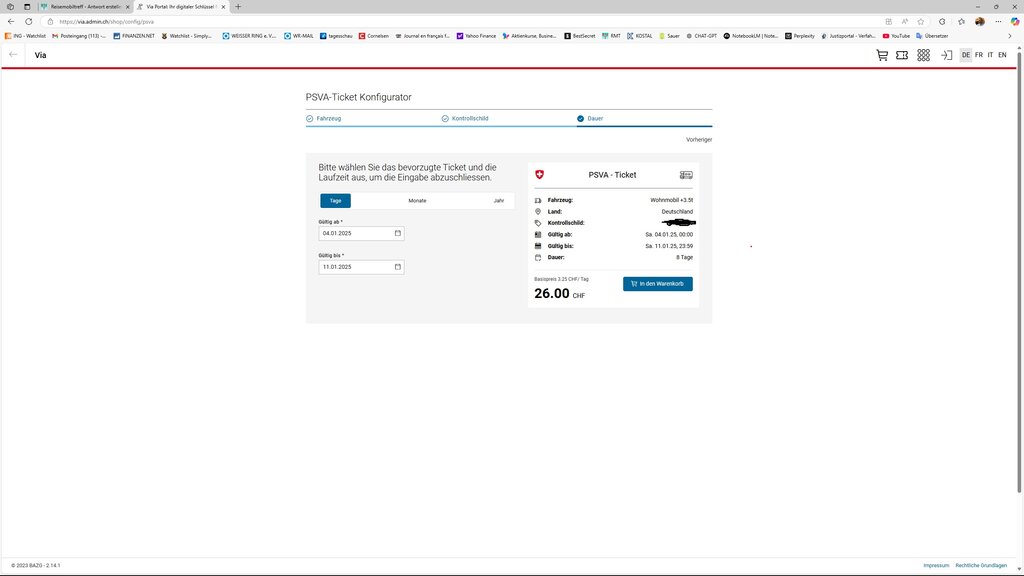Open the read aloud icon in address bar
The width and height of the screenshot is (1024, 576).
coord(904,22)
